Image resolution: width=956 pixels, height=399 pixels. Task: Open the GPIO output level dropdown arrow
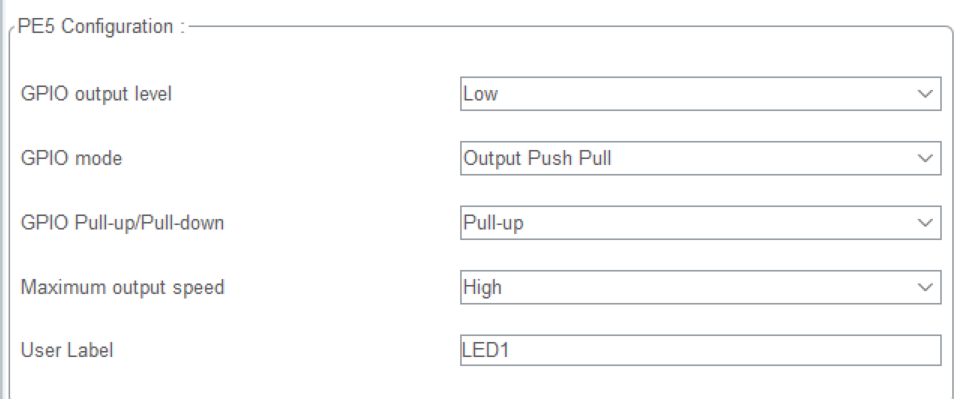(926, 95)
